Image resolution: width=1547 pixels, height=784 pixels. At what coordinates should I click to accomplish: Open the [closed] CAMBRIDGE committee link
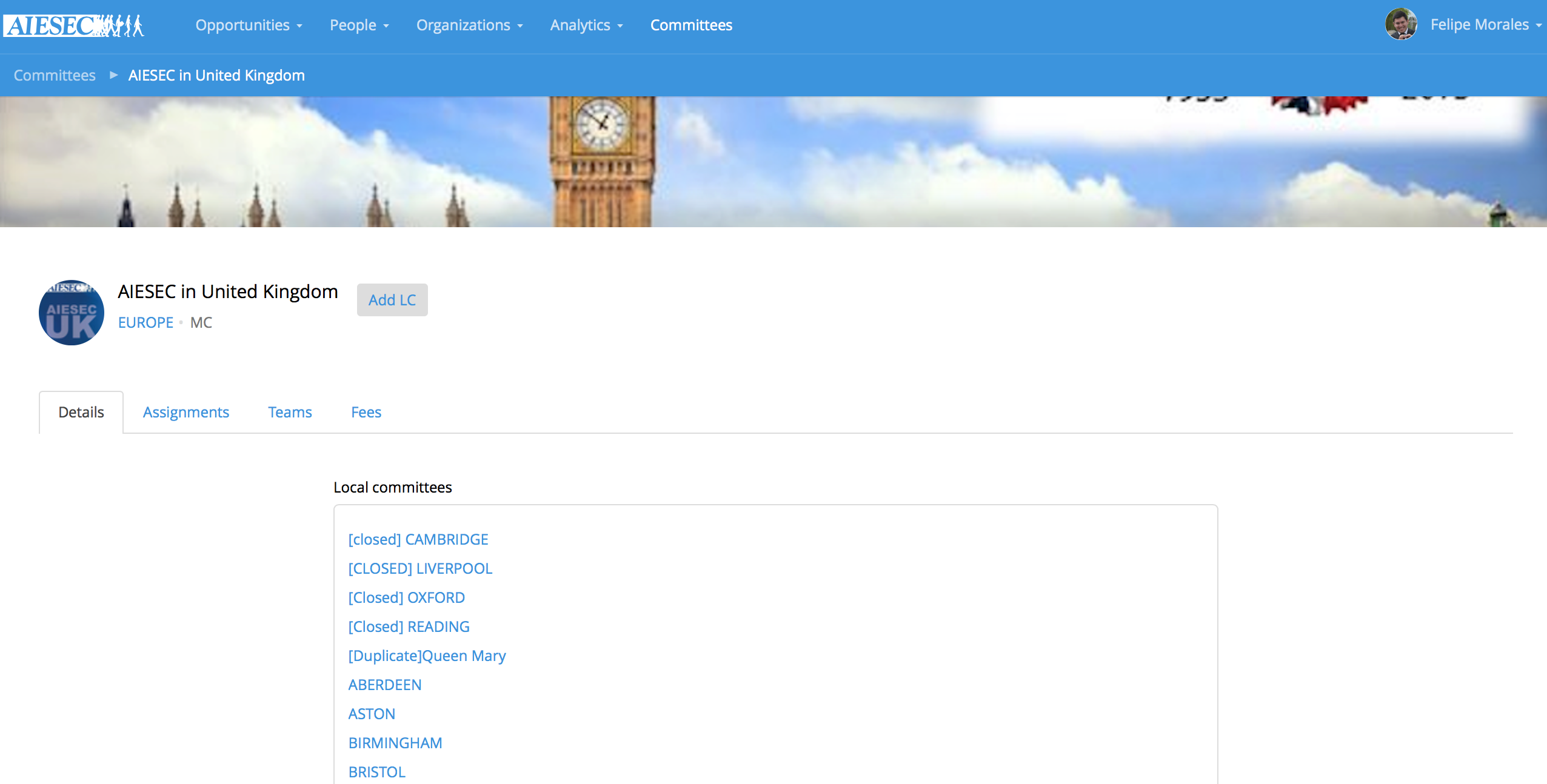pos(418,539)
